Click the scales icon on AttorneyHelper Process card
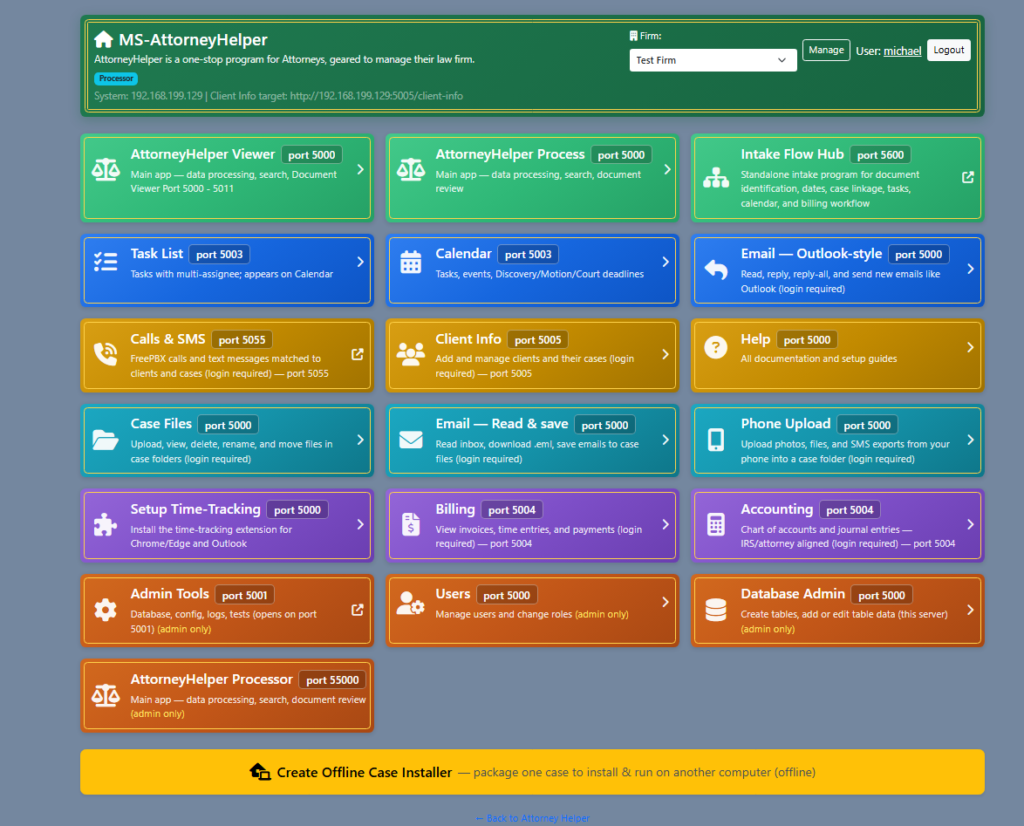Screen dimensions: 1024x826 (x=411, y=170)
